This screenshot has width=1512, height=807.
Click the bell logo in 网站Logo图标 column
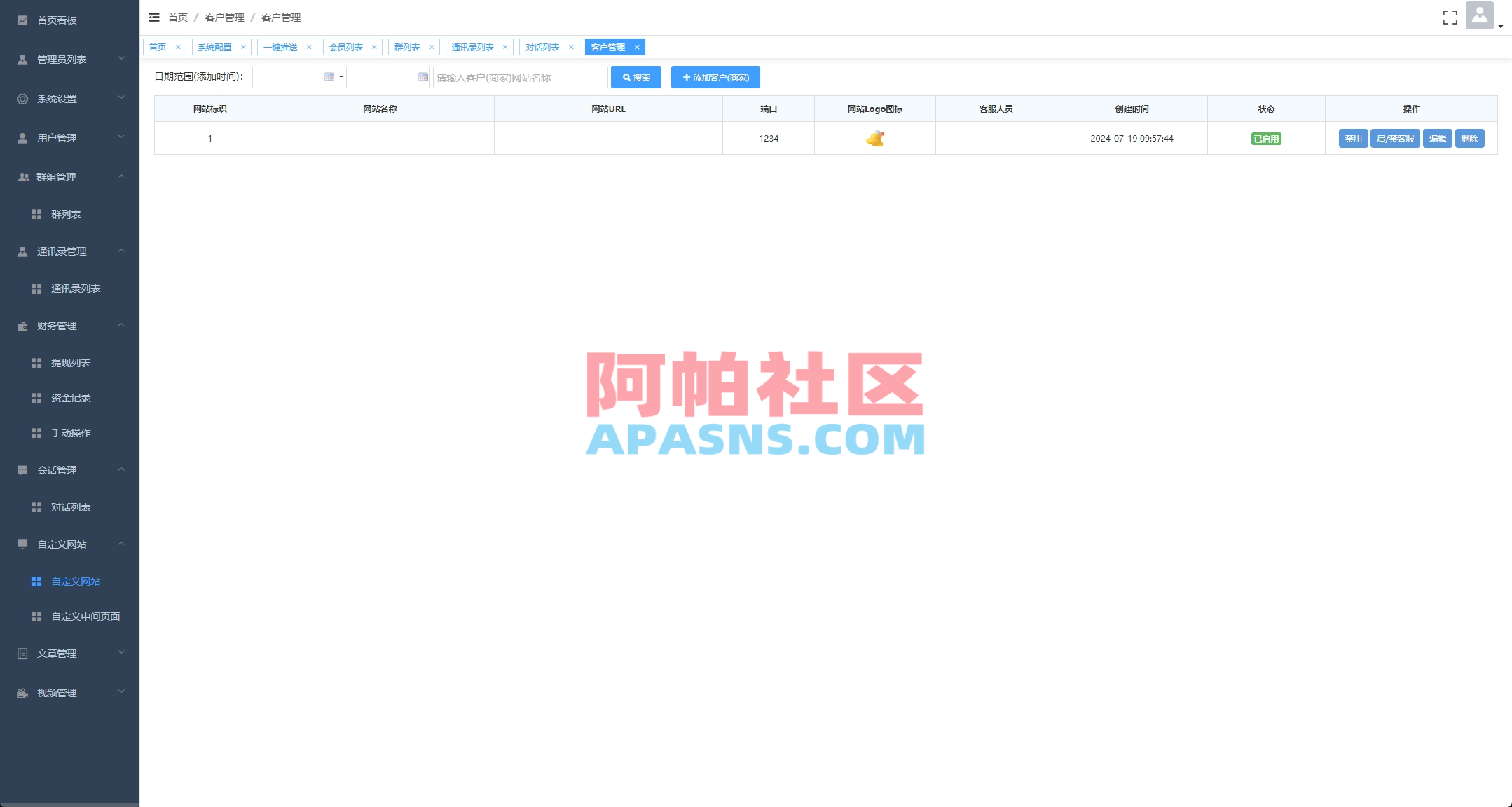point(874,138)
